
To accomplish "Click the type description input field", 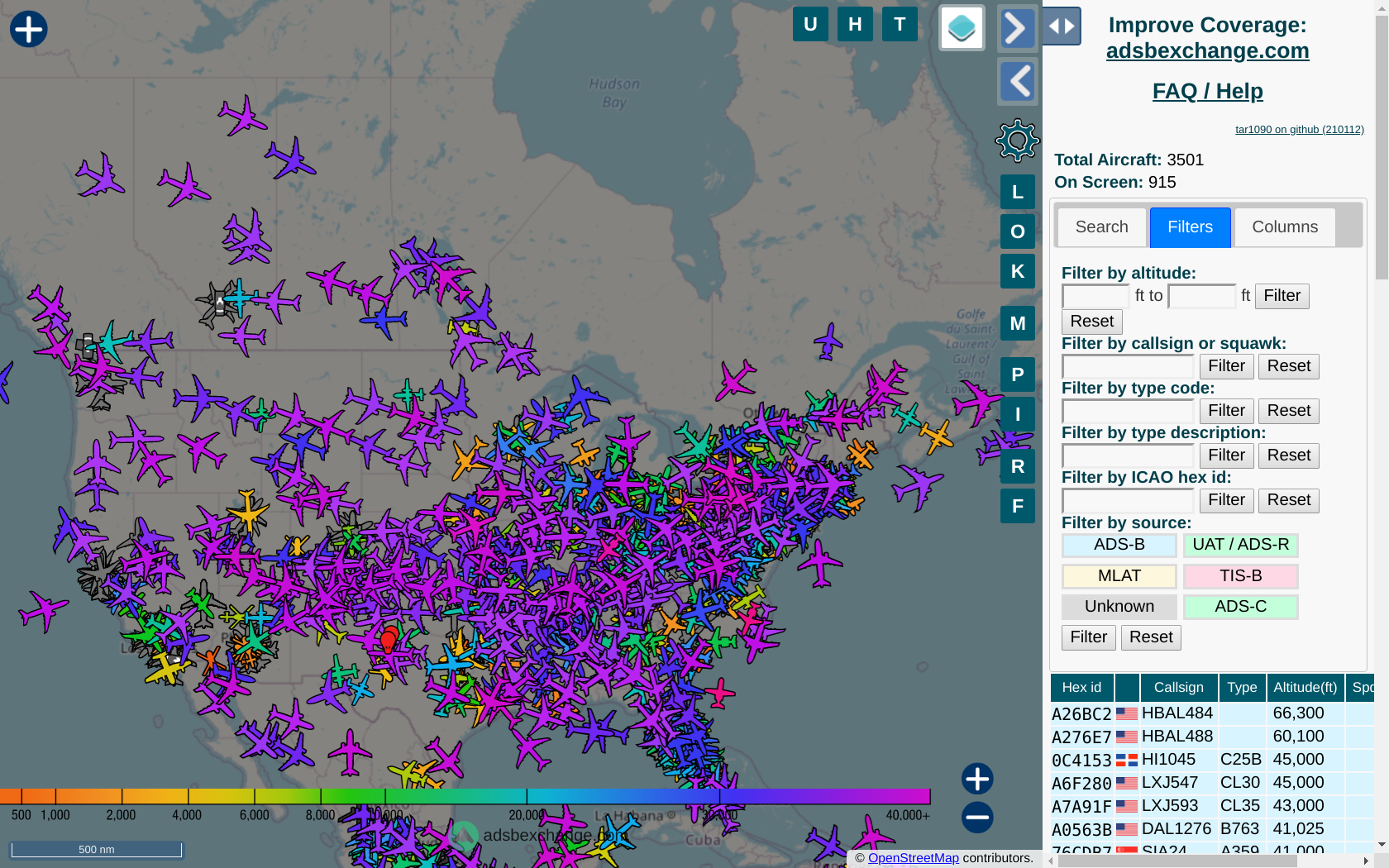I will click(1128, 455).
